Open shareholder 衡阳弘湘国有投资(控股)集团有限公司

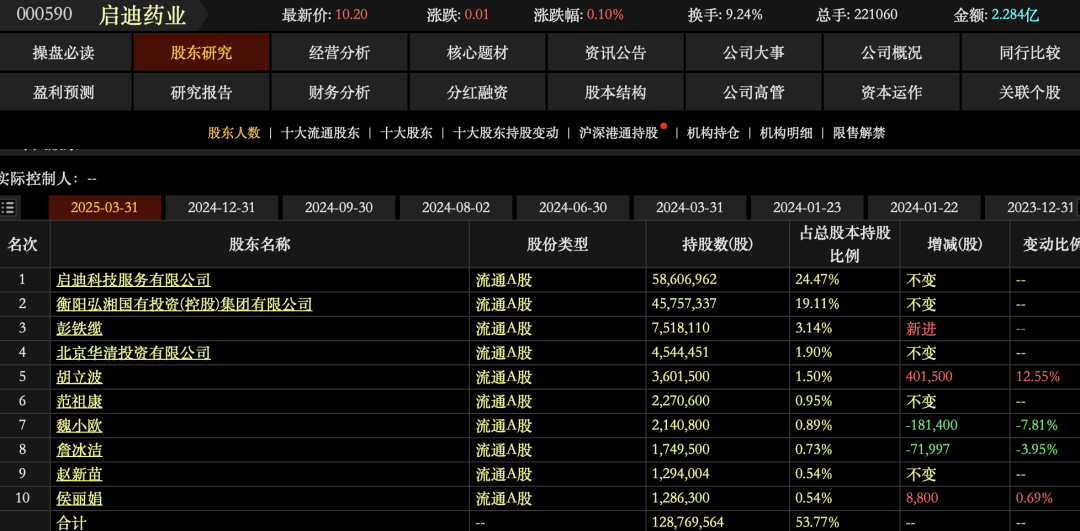(x=185, y=304)
